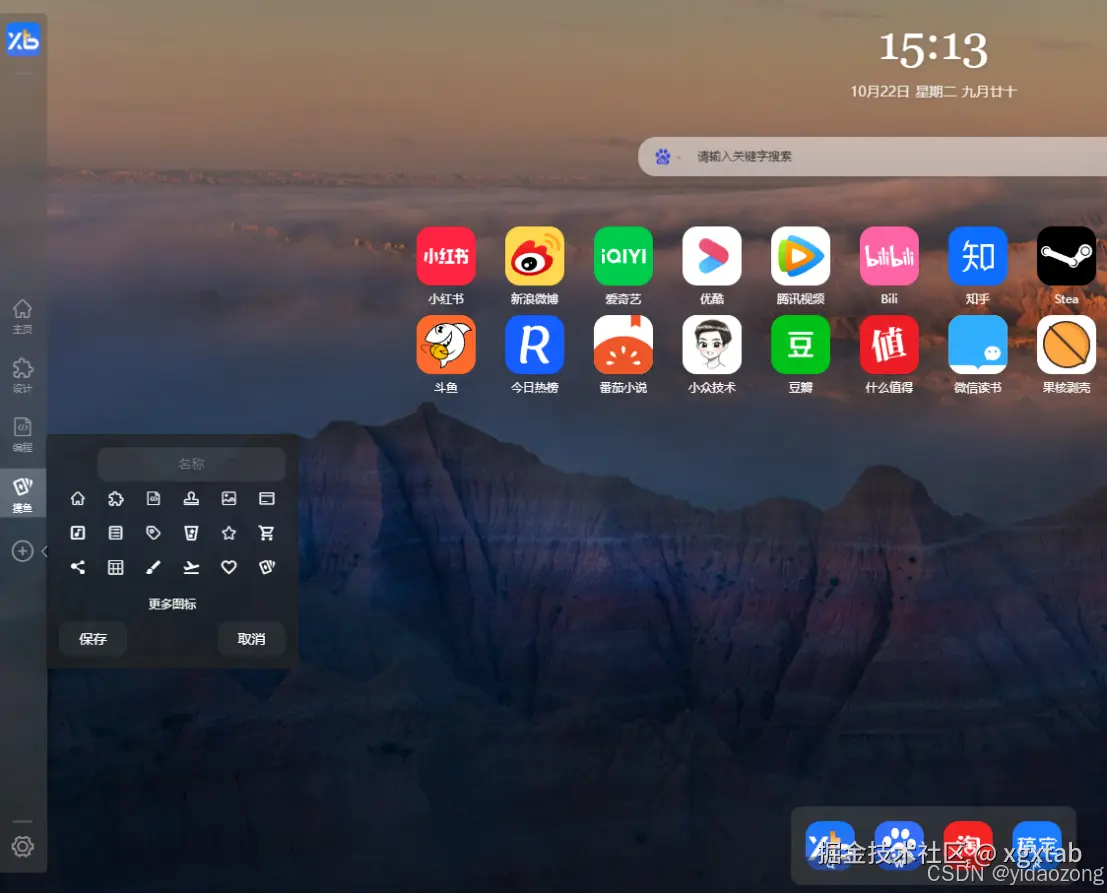
Task: Choose the playing cards icon in picker
Action: (x=267, y=567)
